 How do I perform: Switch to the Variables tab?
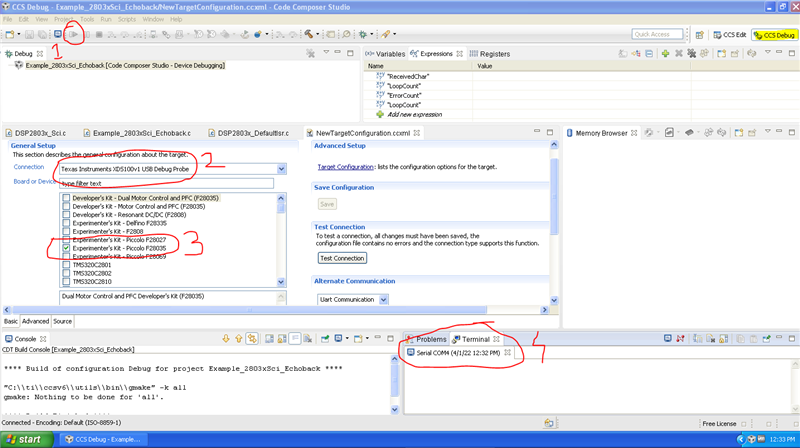coord(385,54)
